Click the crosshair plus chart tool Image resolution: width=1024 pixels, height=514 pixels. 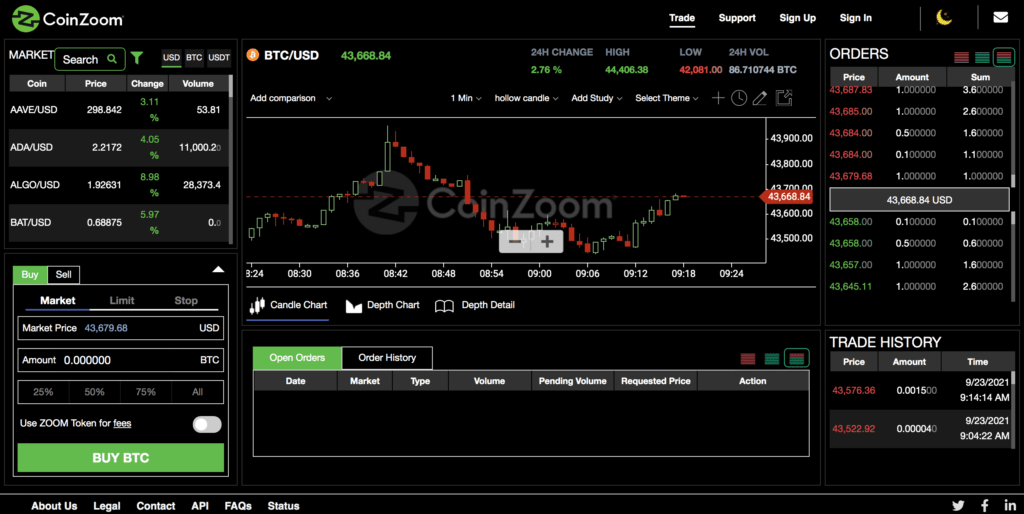coord(718,98)
